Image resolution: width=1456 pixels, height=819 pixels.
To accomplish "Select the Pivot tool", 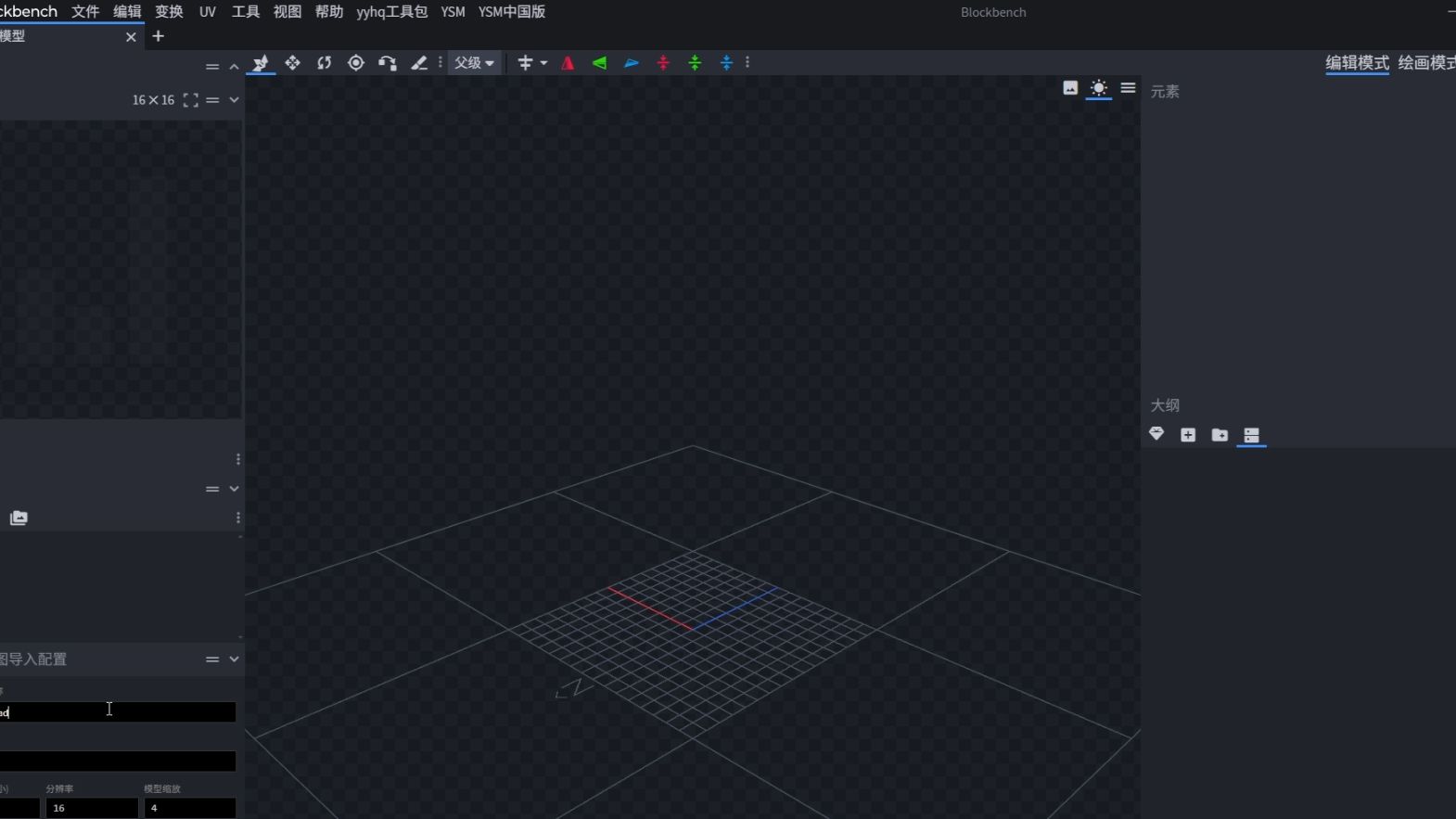I will 355,63.
